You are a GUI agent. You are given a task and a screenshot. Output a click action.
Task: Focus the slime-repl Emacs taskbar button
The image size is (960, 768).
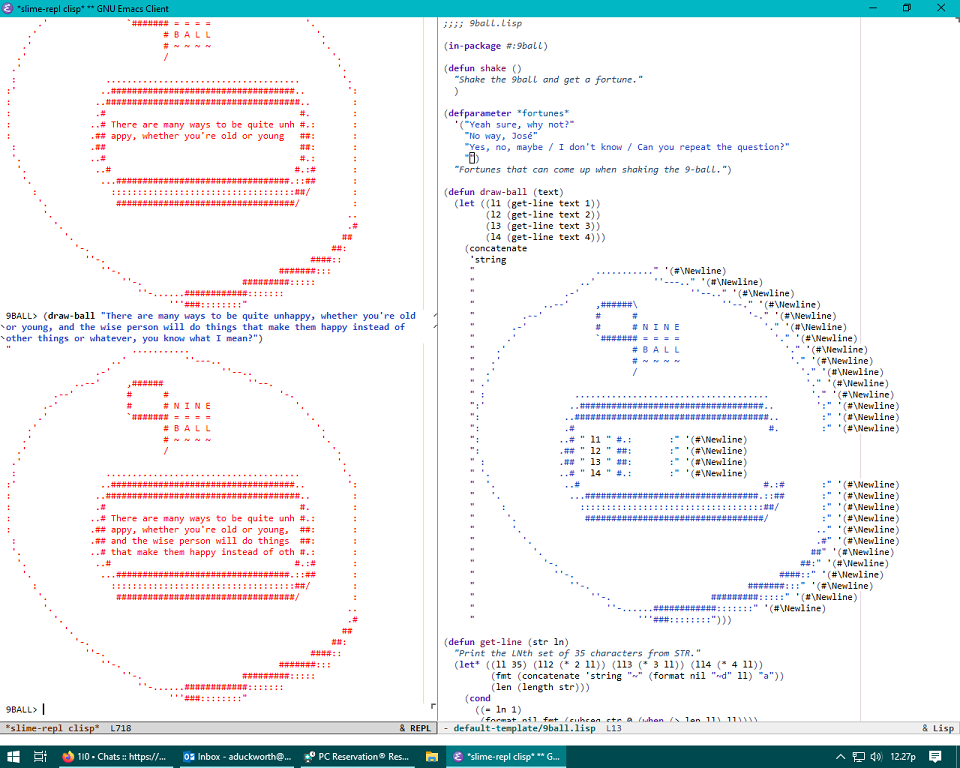point(506,756)
